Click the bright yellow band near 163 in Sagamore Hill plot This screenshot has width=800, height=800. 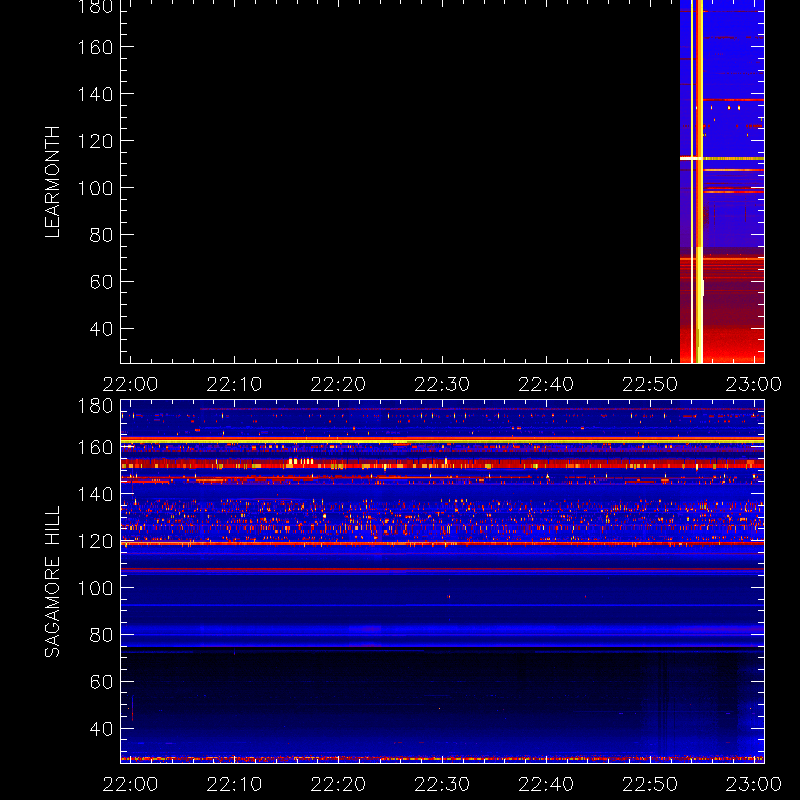click(x=442, y=440)
